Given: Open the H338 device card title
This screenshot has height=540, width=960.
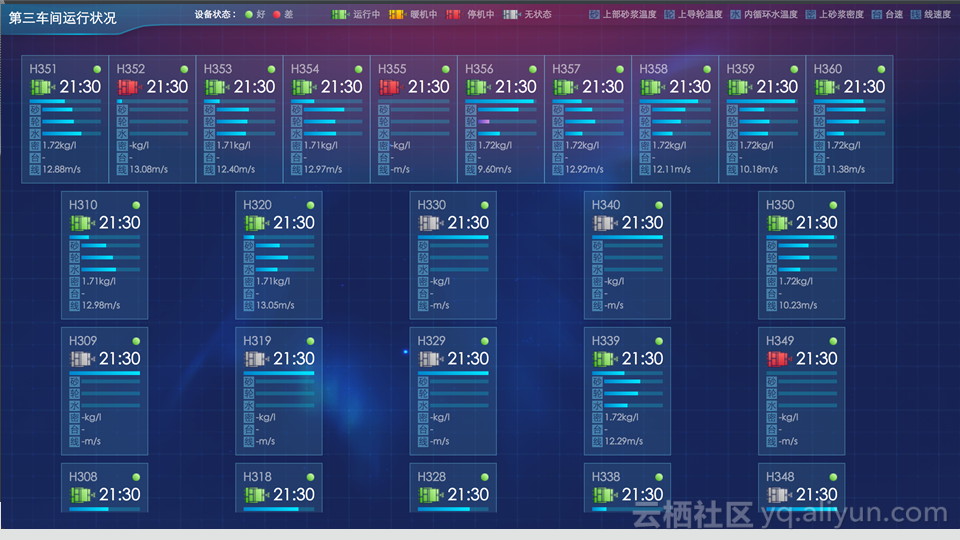Looking at the screenshot, I should tap(606, 477).
